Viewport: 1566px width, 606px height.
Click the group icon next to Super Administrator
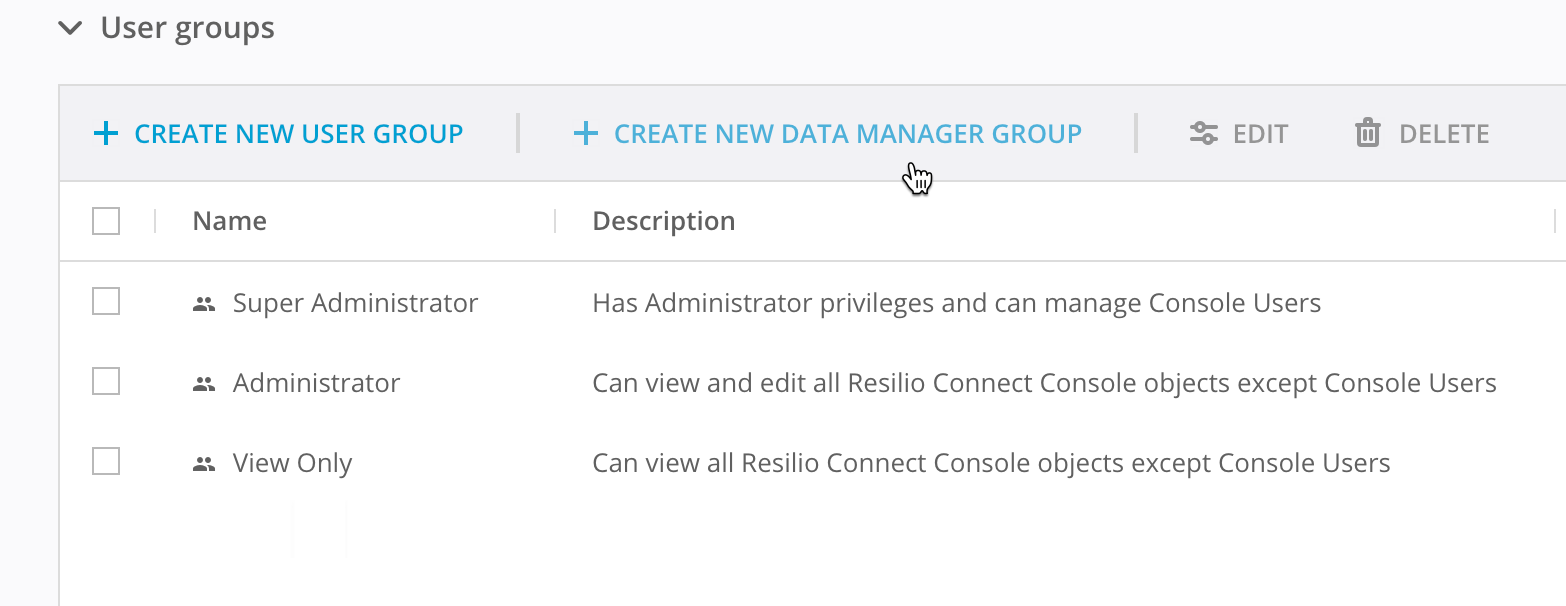coord(204,304)
